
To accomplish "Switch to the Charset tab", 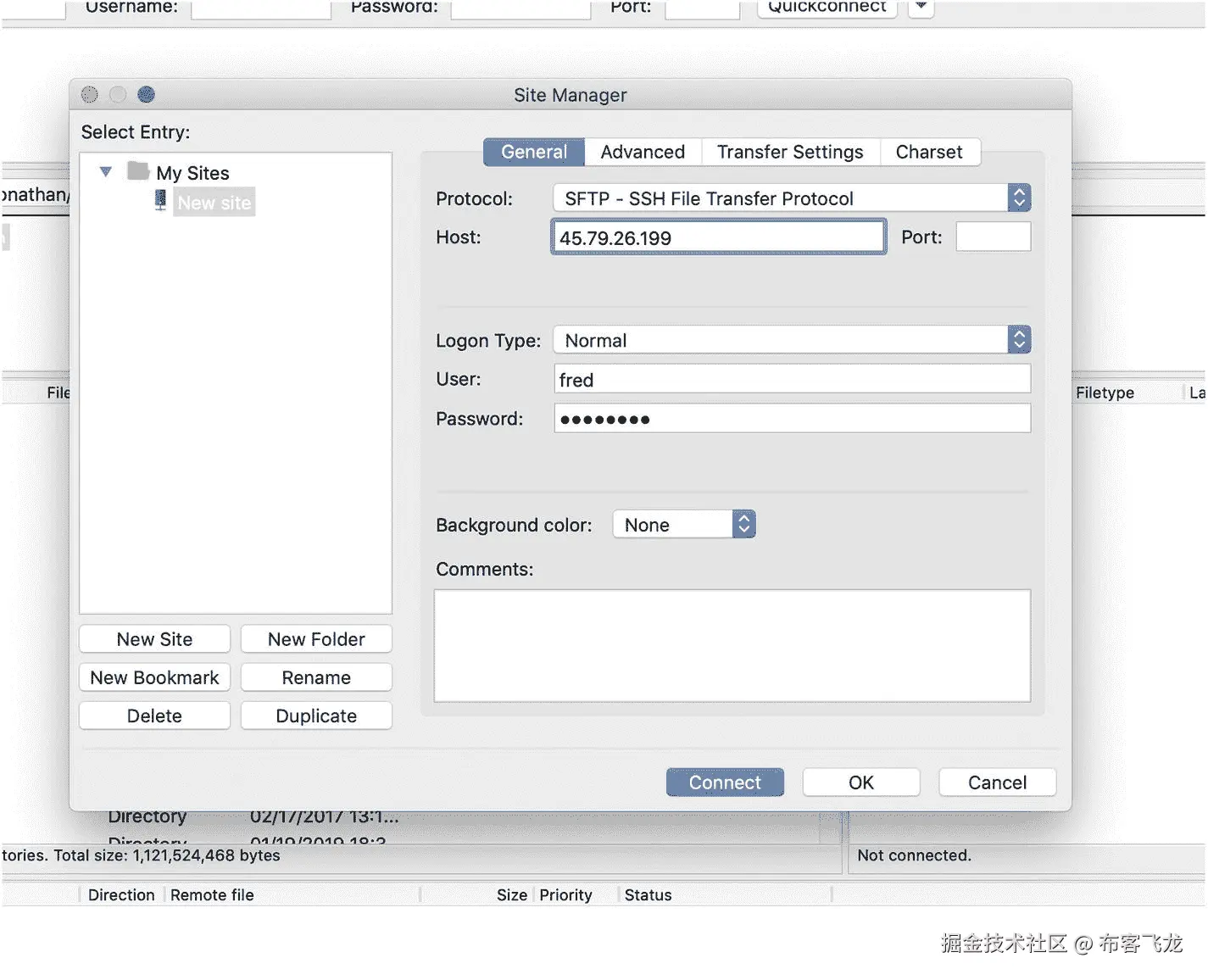I will [x=929, y=152].
